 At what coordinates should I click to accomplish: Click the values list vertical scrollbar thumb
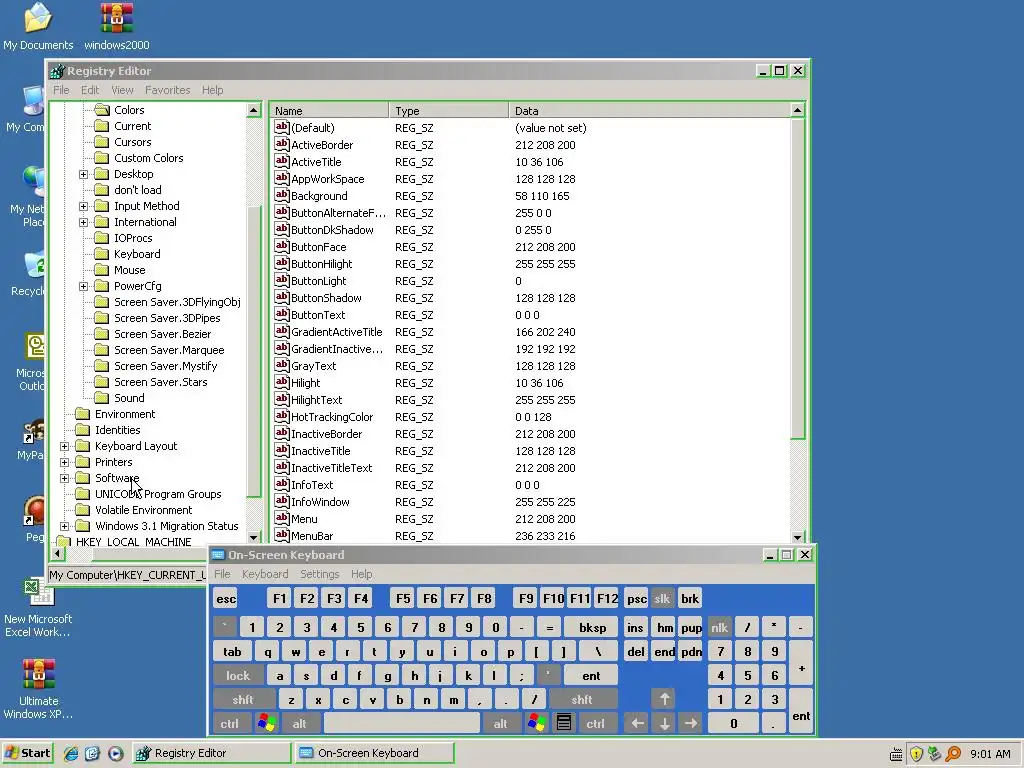tap(797, 279)
